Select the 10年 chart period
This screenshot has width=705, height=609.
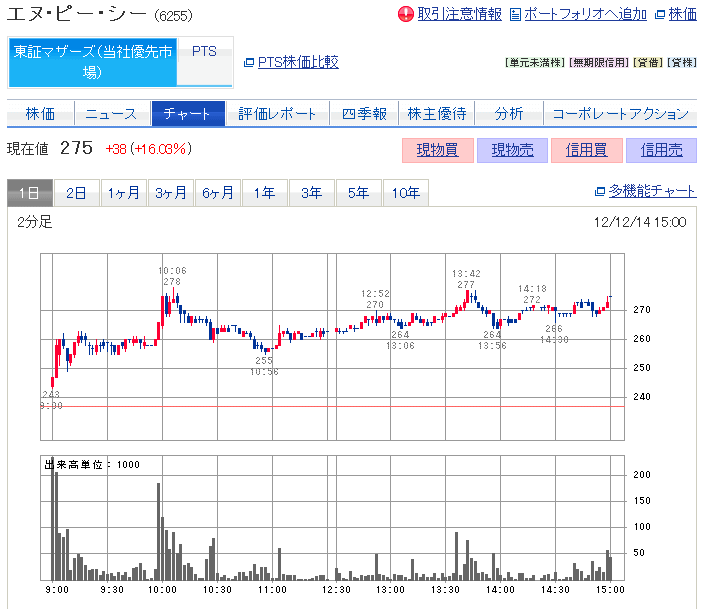click(x=406, y=193)
